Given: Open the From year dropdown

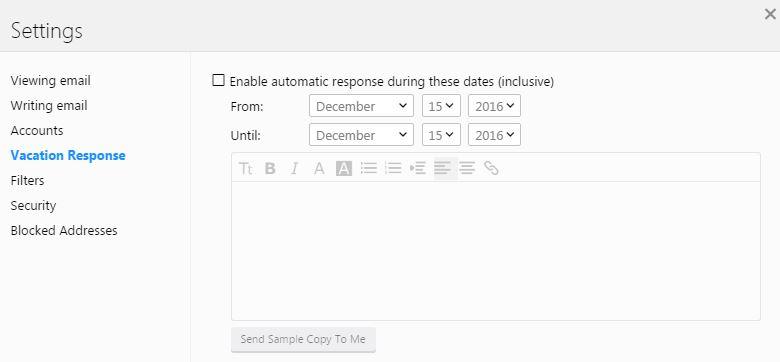Looking at the screenshot, I should coord(494,106).
